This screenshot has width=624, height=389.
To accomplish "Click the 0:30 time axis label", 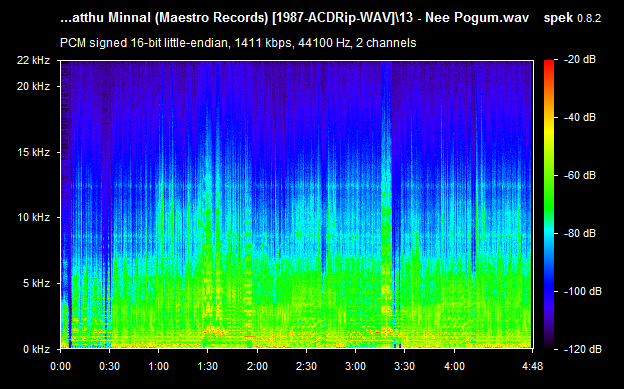I will click(109, 366).
